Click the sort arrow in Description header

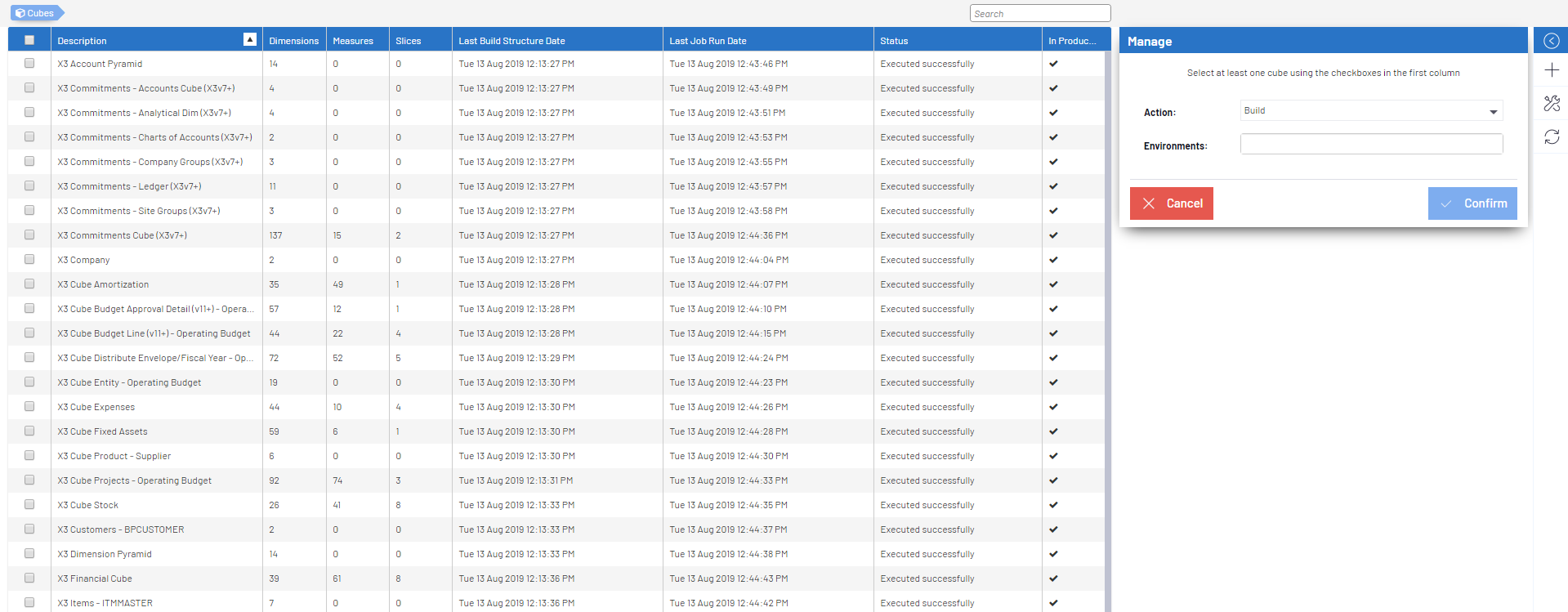[x=250, y=40]
